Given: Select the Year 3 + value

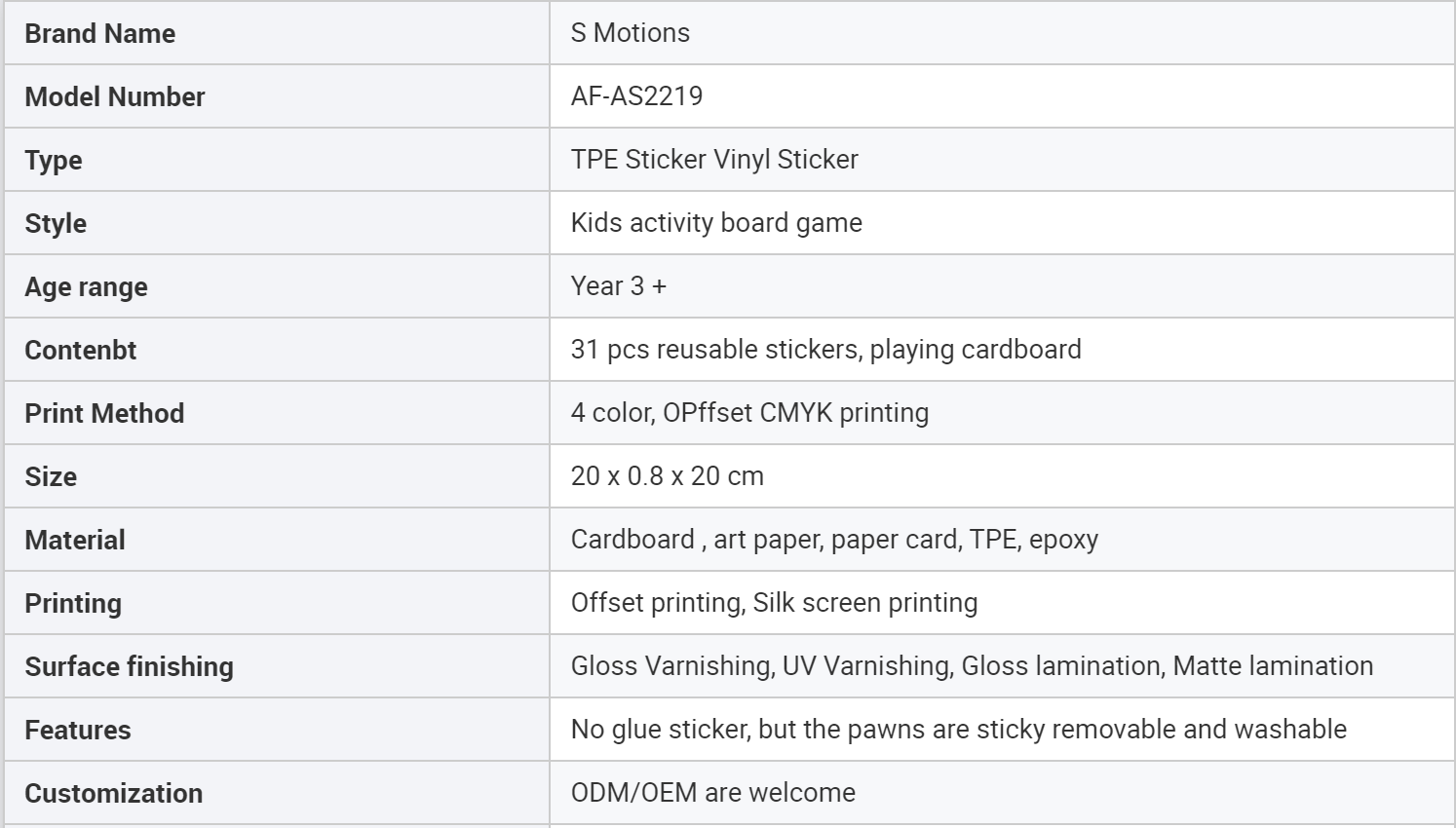Looking at the screenshot, I should point(619,285).
